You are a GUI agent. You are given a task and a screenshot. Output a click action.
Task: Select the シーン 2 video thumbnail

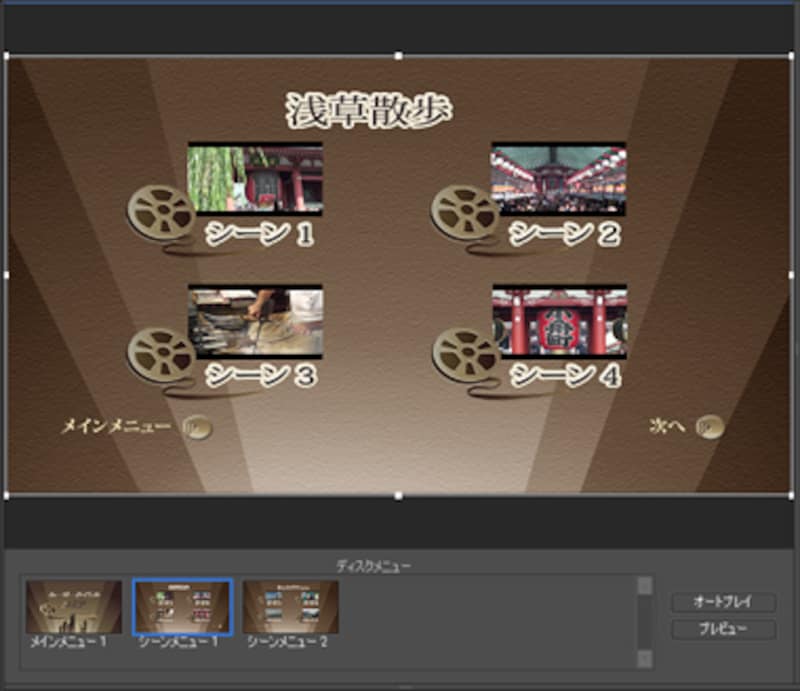[x=558, y=179]
